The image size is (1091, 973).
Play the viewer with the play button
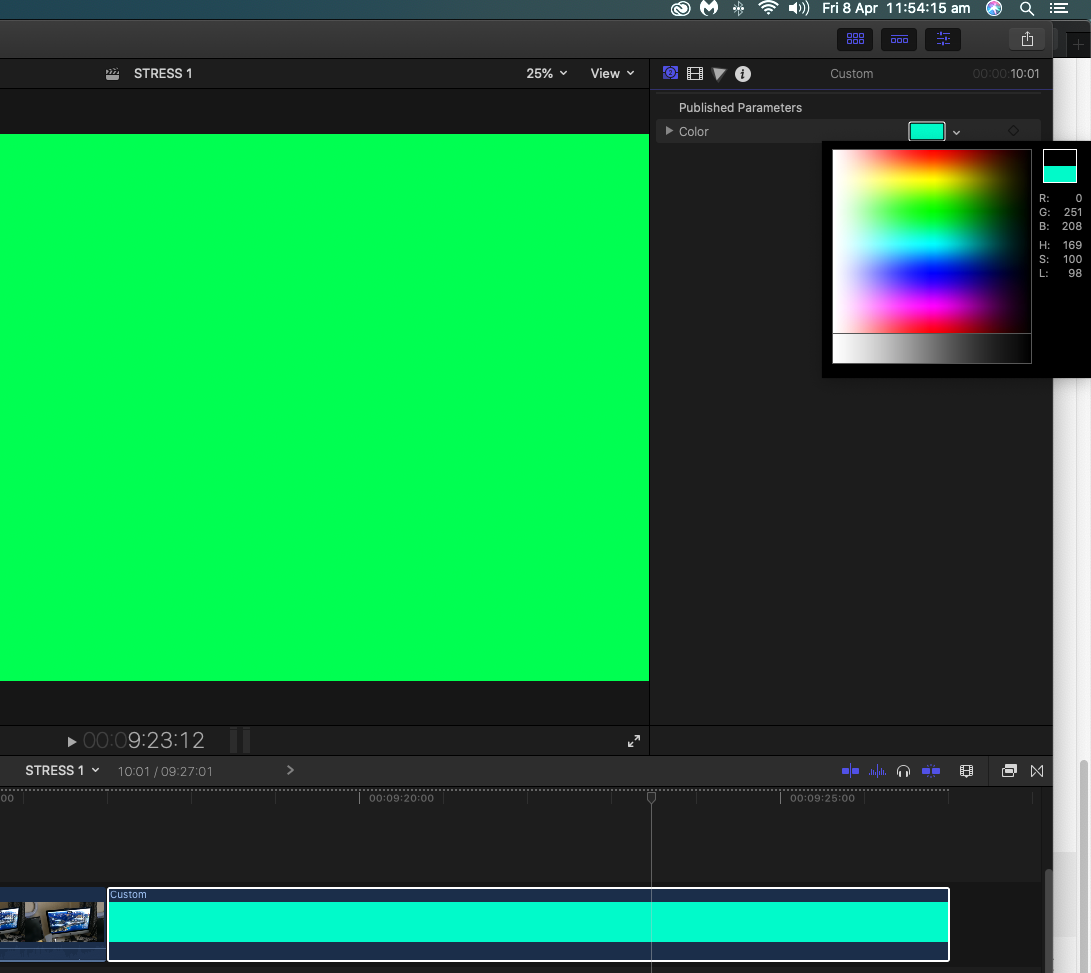[x=72, y=741]
